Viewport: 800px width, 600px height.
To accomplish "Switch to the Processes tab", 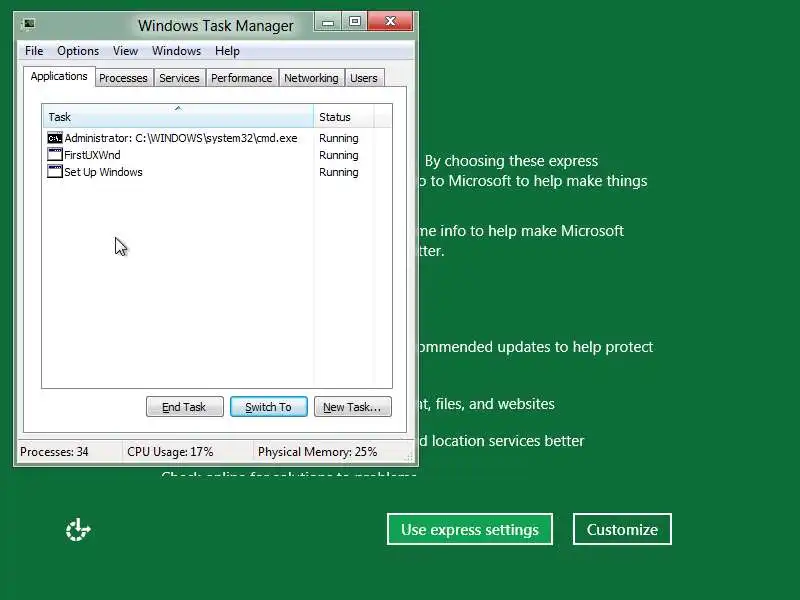I will (123, 78).
